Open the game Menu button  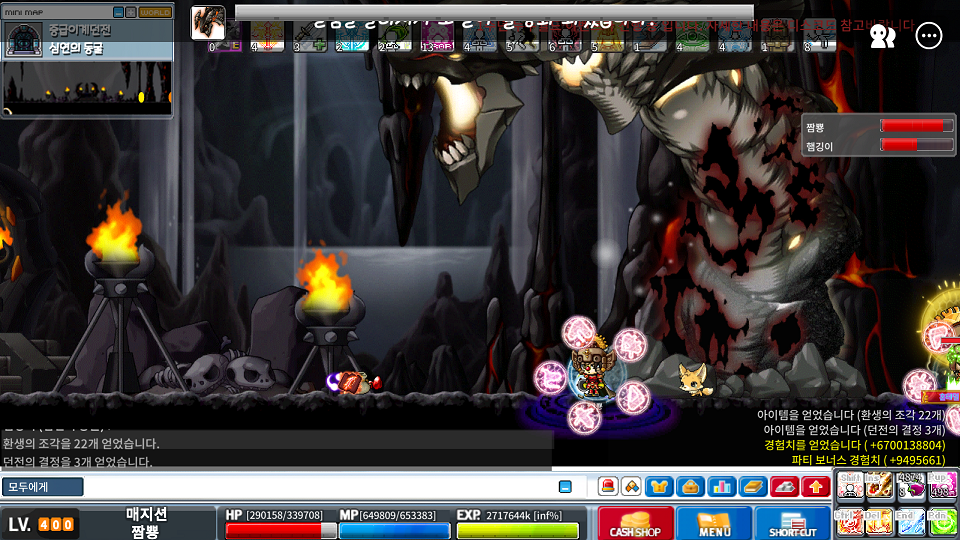coord(714,523)
